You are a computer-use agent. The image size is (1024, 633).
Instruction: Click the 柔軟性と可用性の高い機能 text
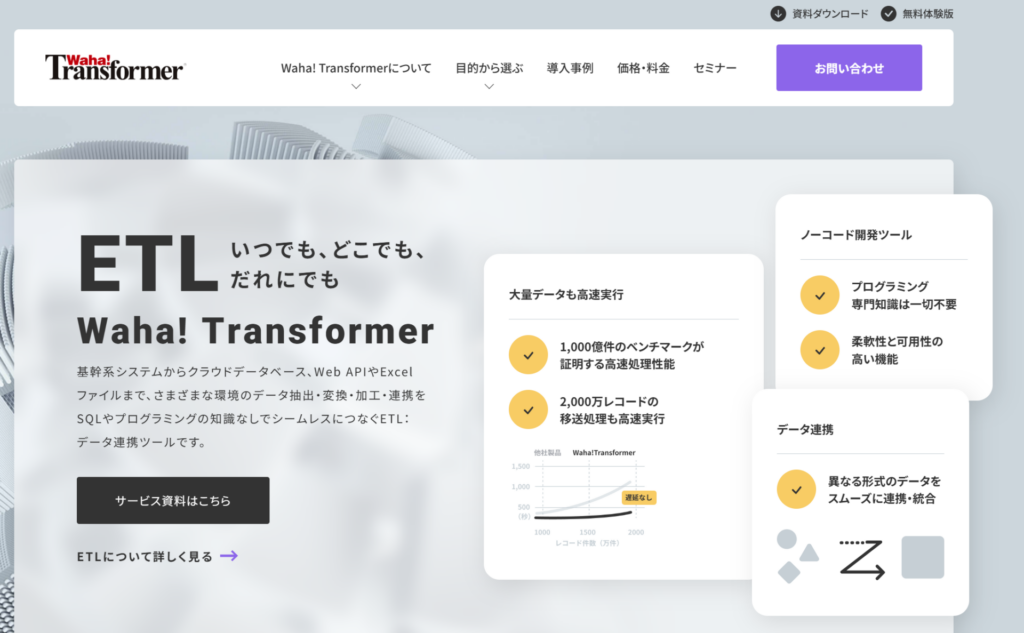[x=897, y=350]
